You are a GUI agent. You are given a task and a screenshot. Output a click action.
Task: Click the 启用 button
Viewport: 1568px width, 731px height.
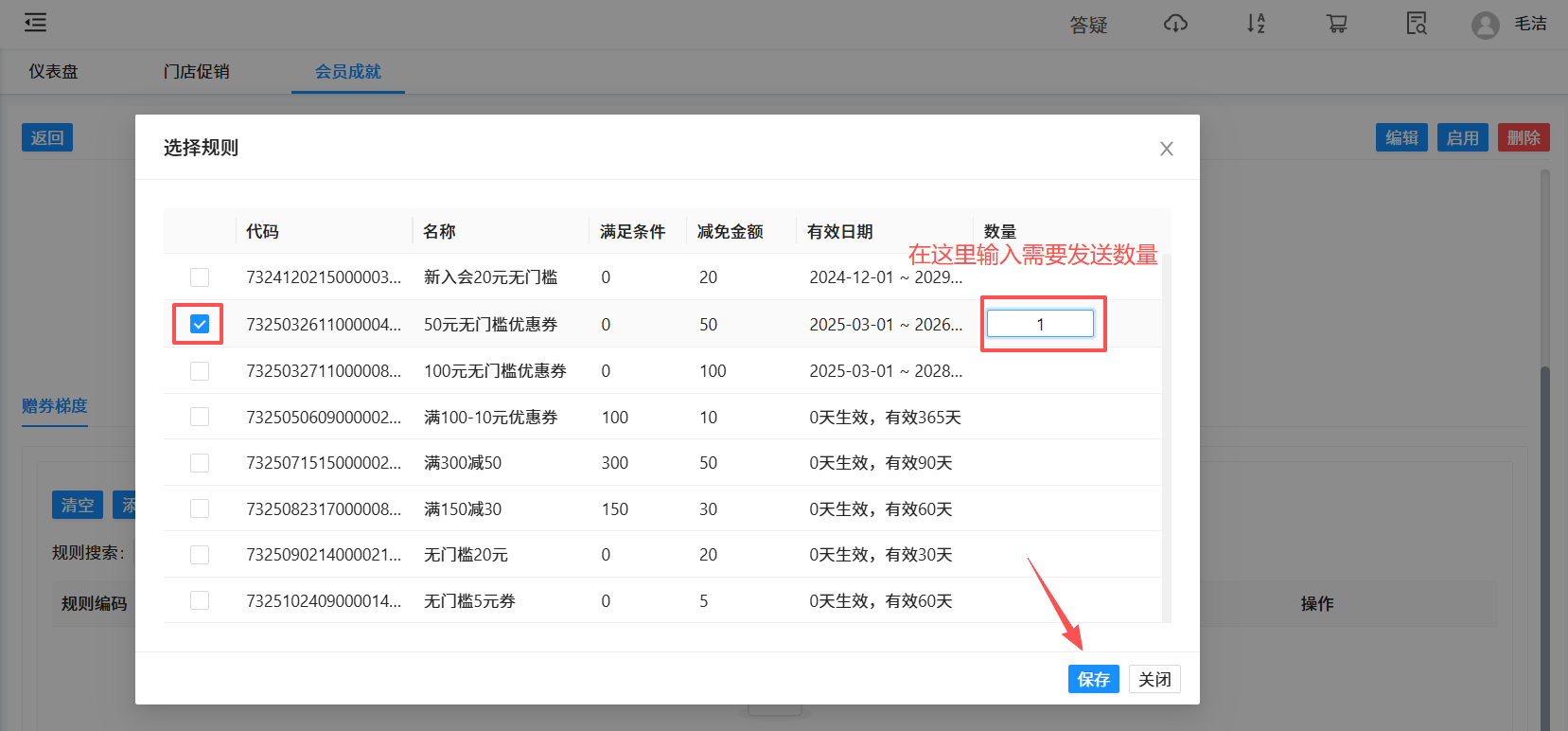tap(1463, 138)
